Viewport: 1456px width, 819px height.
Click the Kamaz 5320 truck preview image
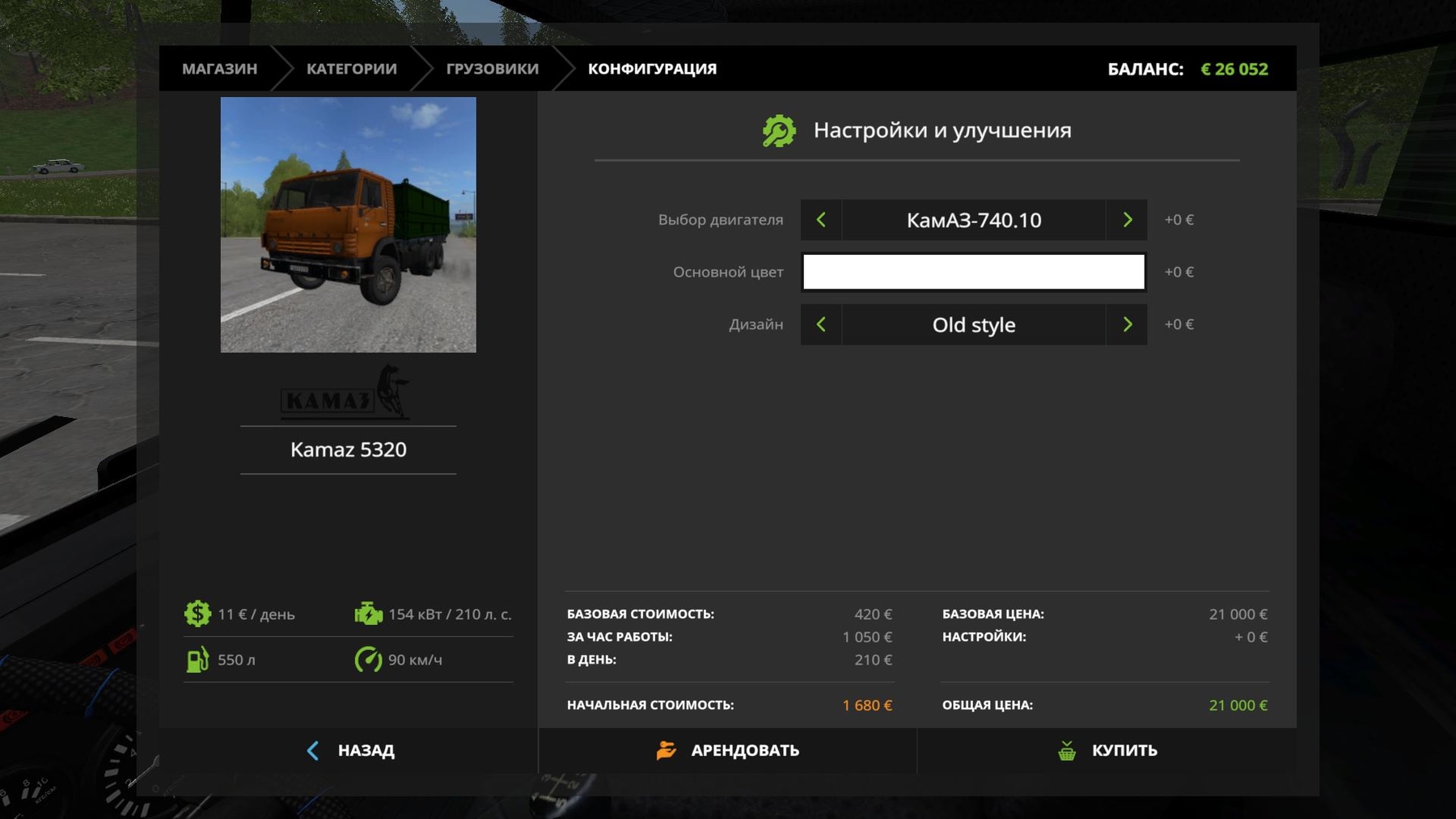[x=348, y=225]
